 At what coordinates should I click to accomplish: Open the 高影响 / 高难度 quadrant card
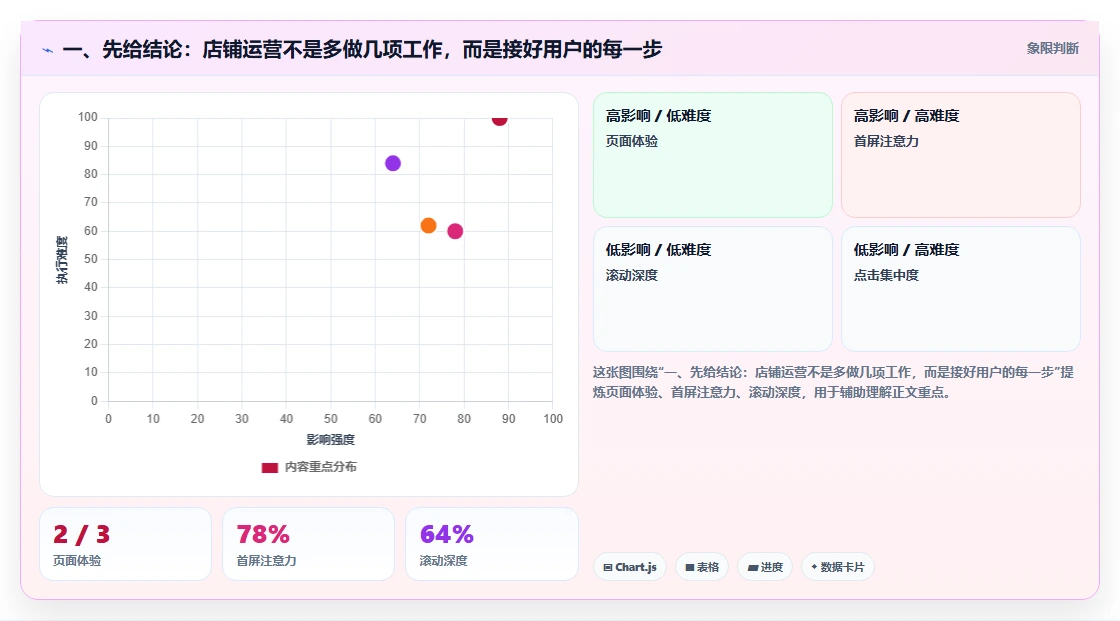961,155
